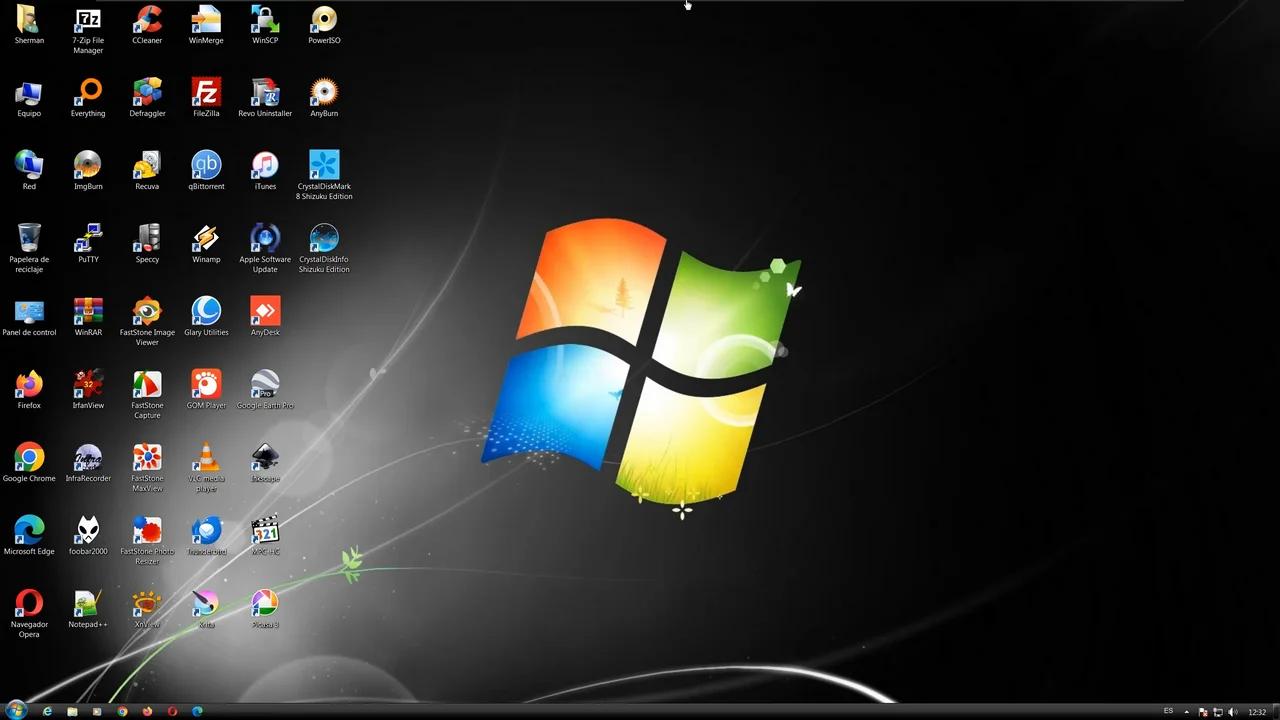Viewport: 1280px width, 720px height.
Task: Click the Start button
Action: pos(16,711)
